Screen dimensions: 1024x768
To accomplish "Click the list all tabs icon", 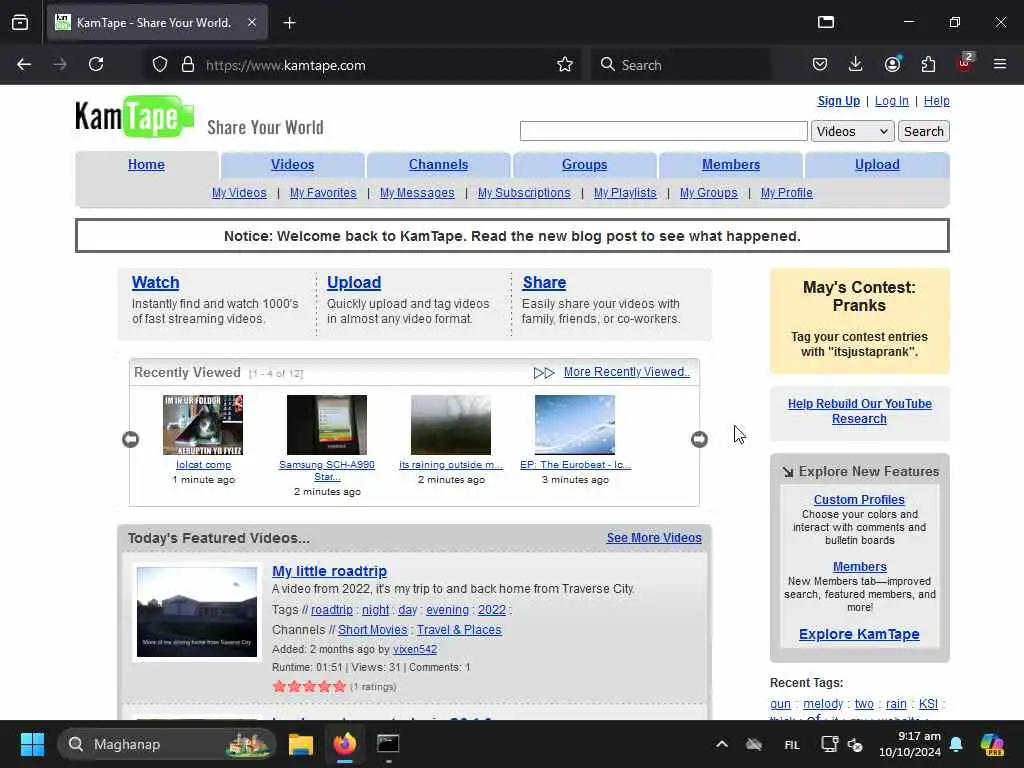I will point(826,22).
